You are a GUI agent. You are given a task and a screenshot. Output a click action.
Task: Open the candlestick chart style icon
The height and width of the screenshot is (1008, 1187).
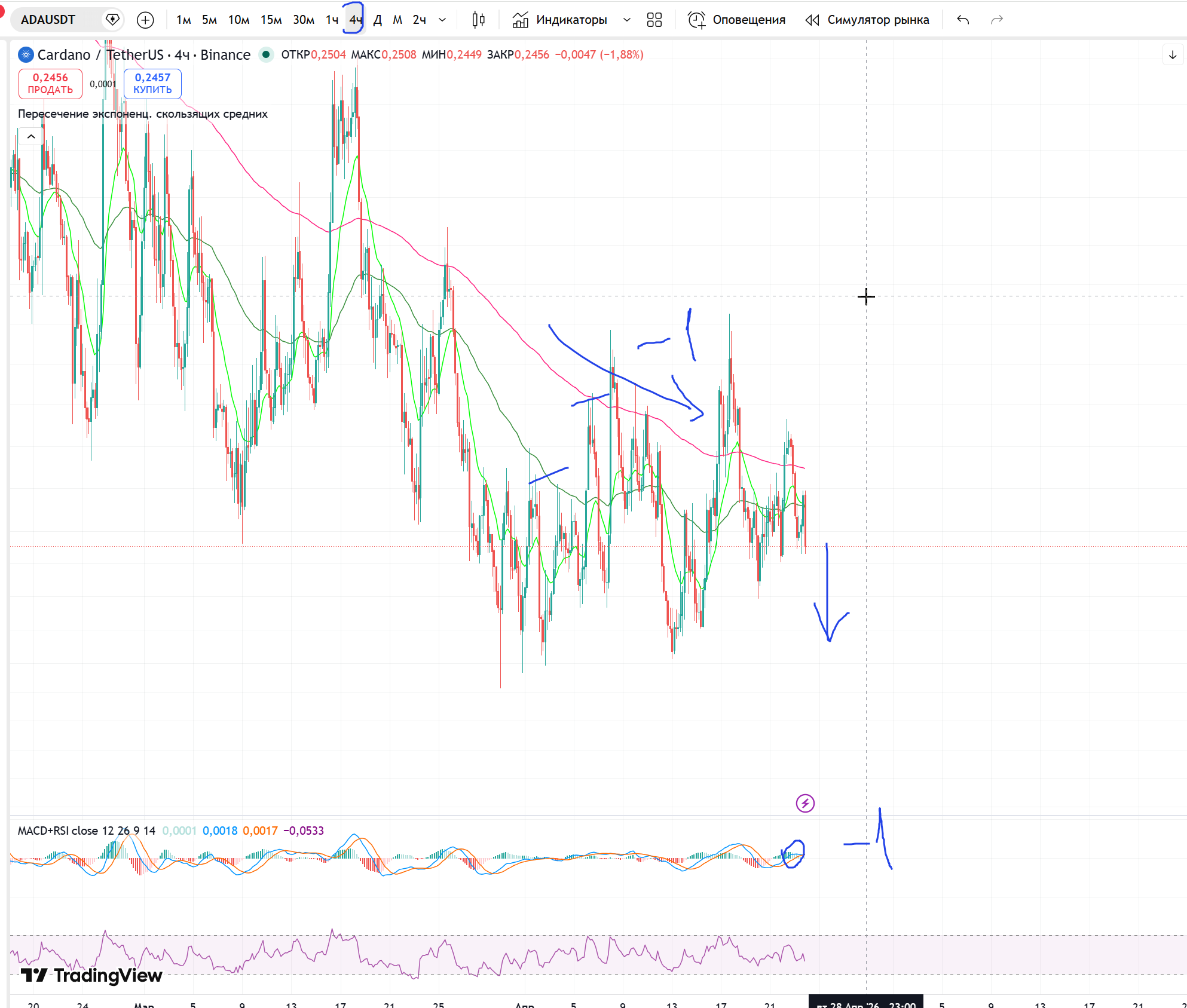478,20
